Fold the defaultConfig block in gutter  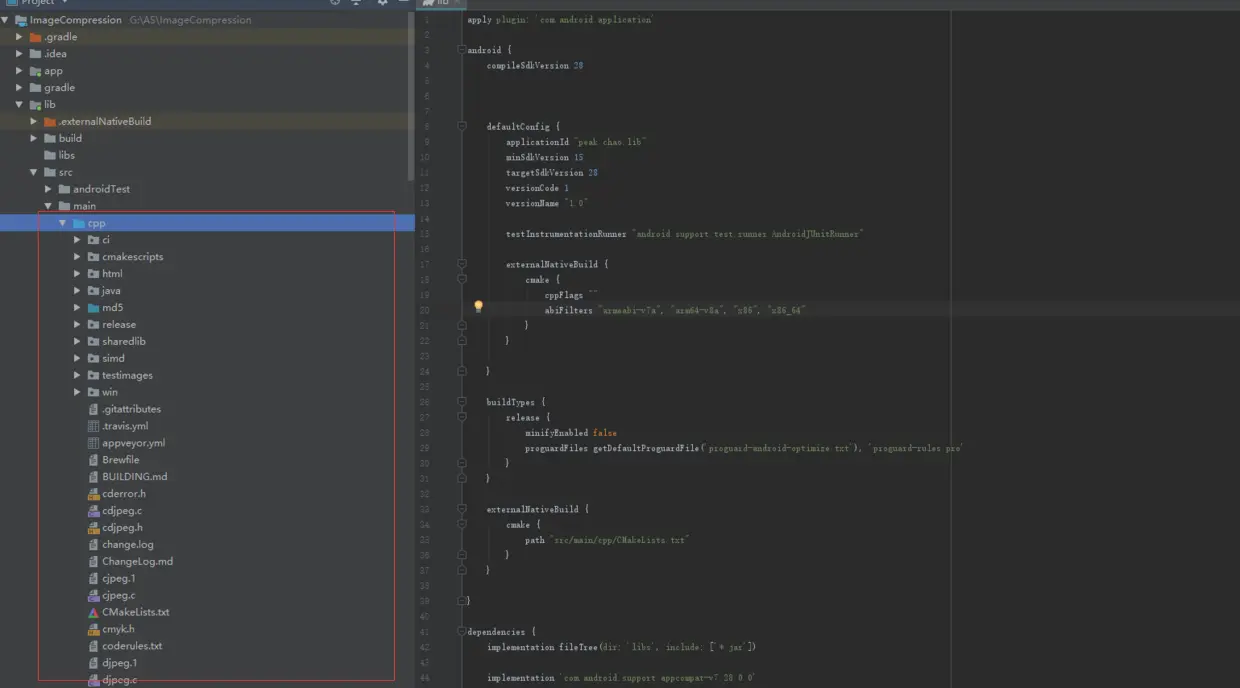pyautogui.click(x=463, y=126)
